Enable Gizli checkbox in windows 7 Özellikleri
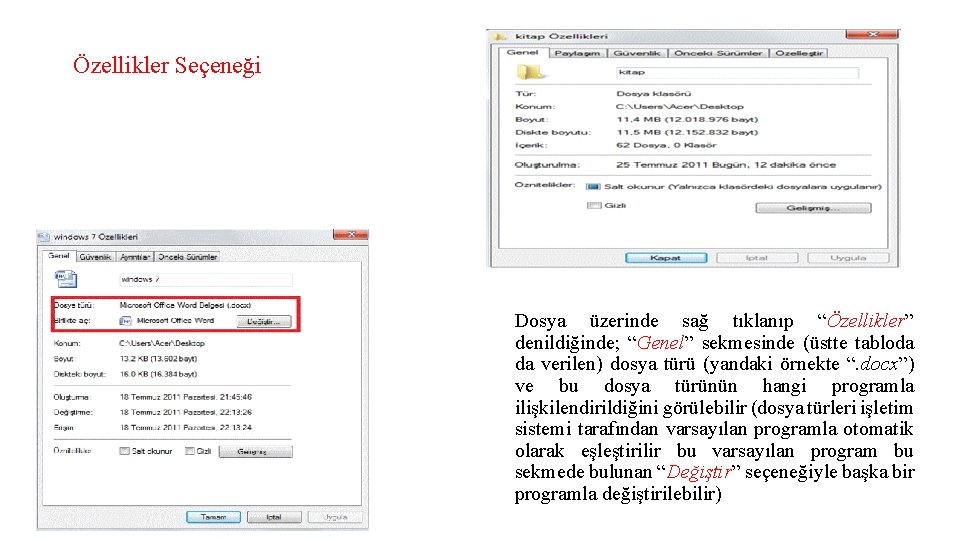This screenshot has width=960, height=540. click(x=190, y=451)
